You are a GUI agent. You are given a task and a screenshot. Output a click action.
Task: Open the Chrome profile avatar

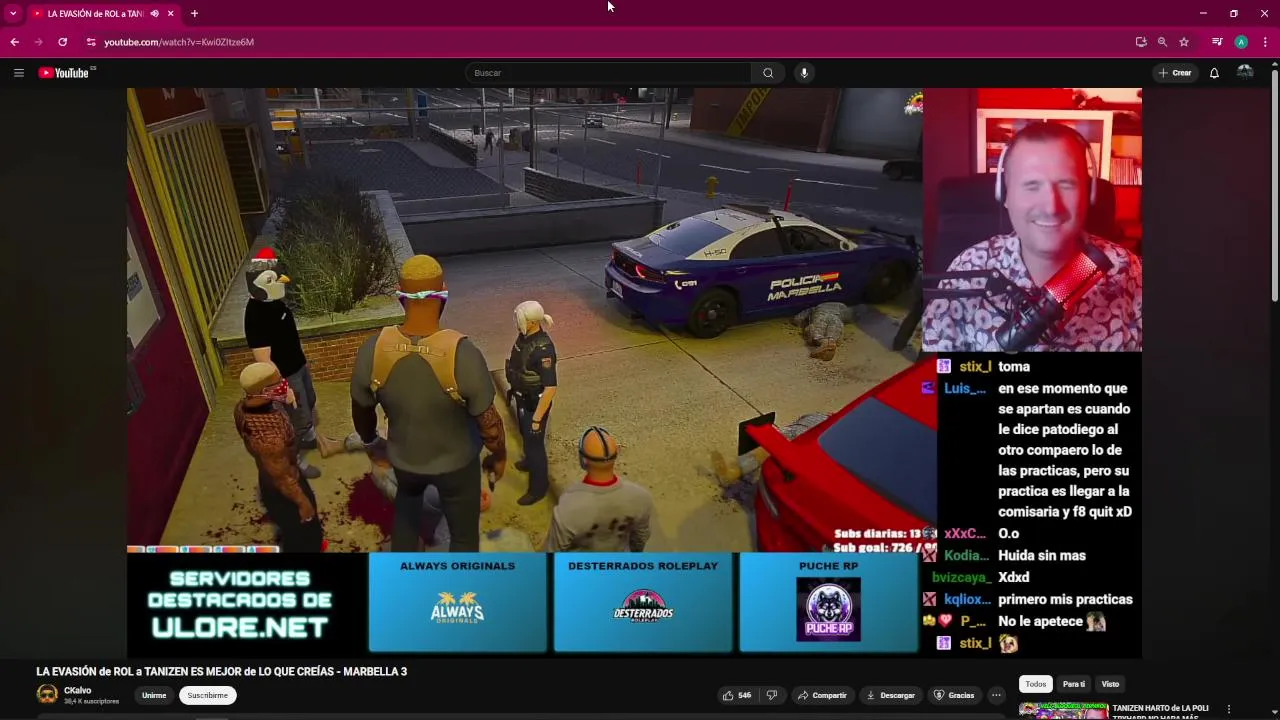point(1241,42)
